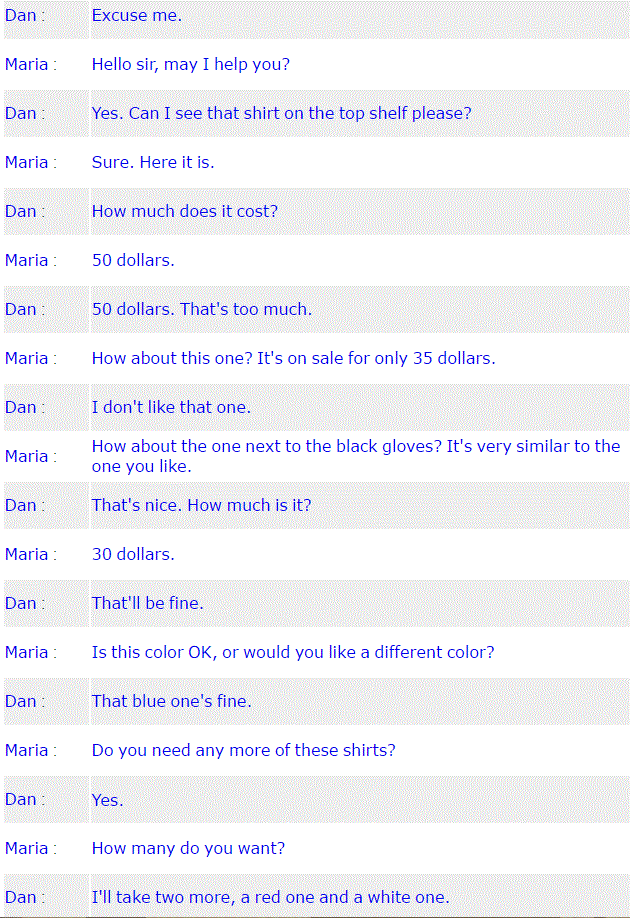Select the line about the top shelf shirt
Image resolution: width=630 pixels, height=918 pixels.
(281, 114)
